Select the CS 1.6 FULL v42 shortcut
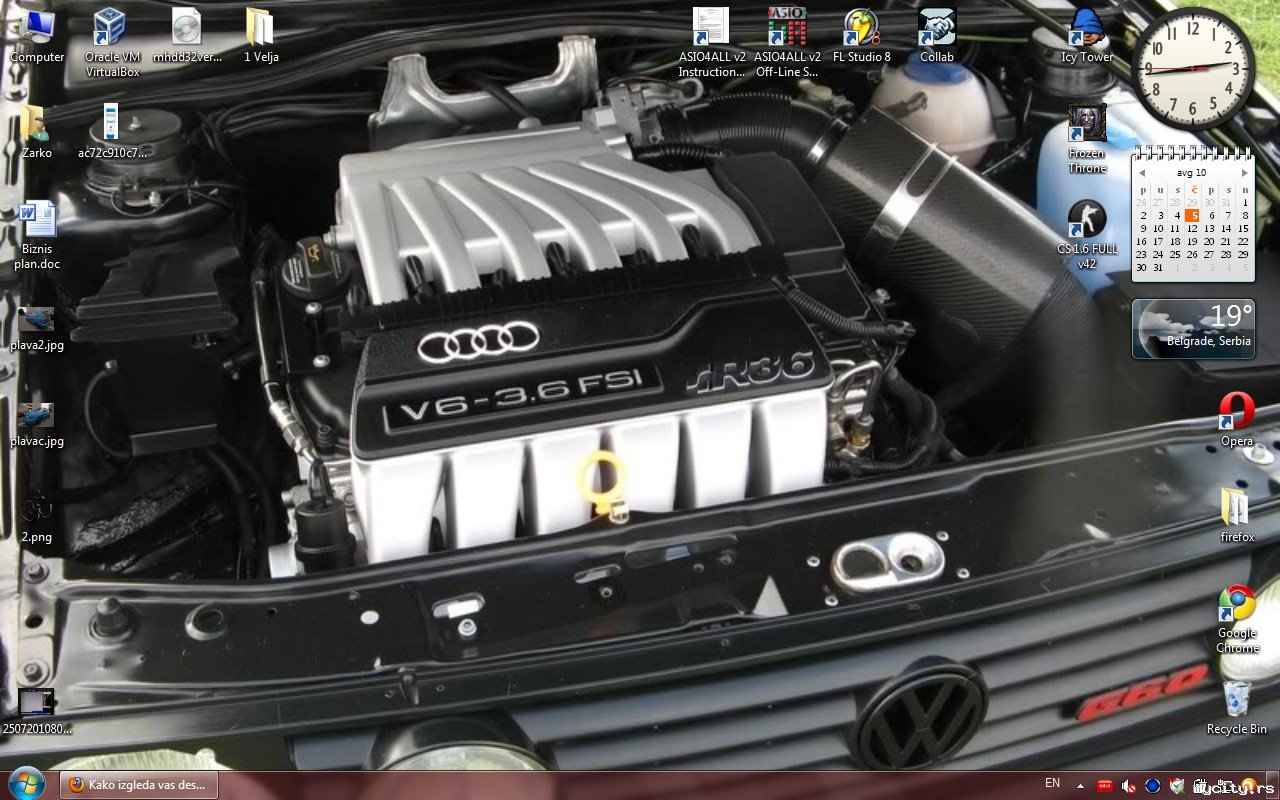Screen dimensions: 1280x800 click(1087, 235)
